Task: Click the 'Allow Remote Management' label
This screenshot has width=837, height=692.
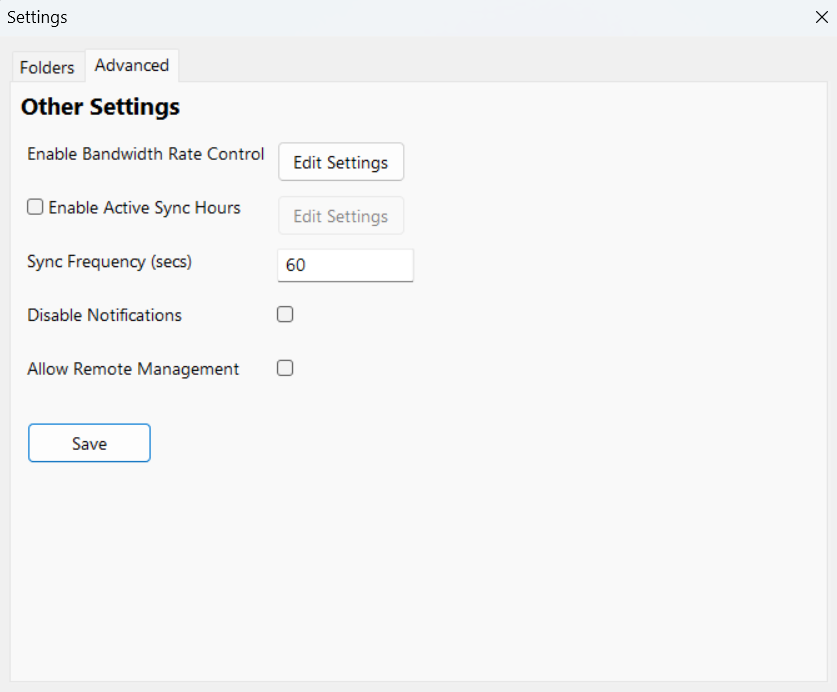Action: (133, 369)
